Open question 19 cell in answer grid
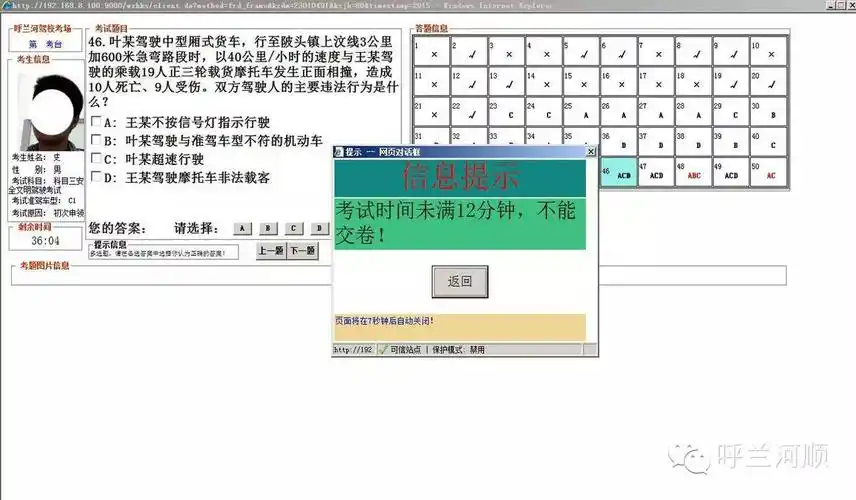 730,81
